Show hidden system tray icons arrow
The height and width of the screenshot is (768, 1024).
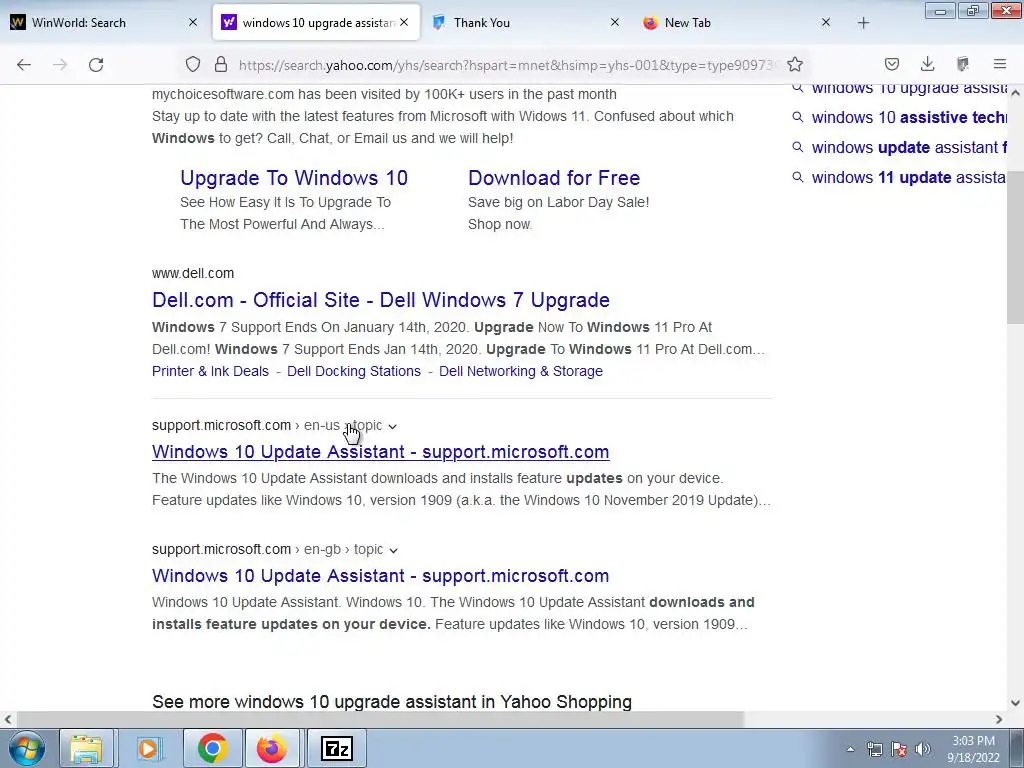click(850, 749)
